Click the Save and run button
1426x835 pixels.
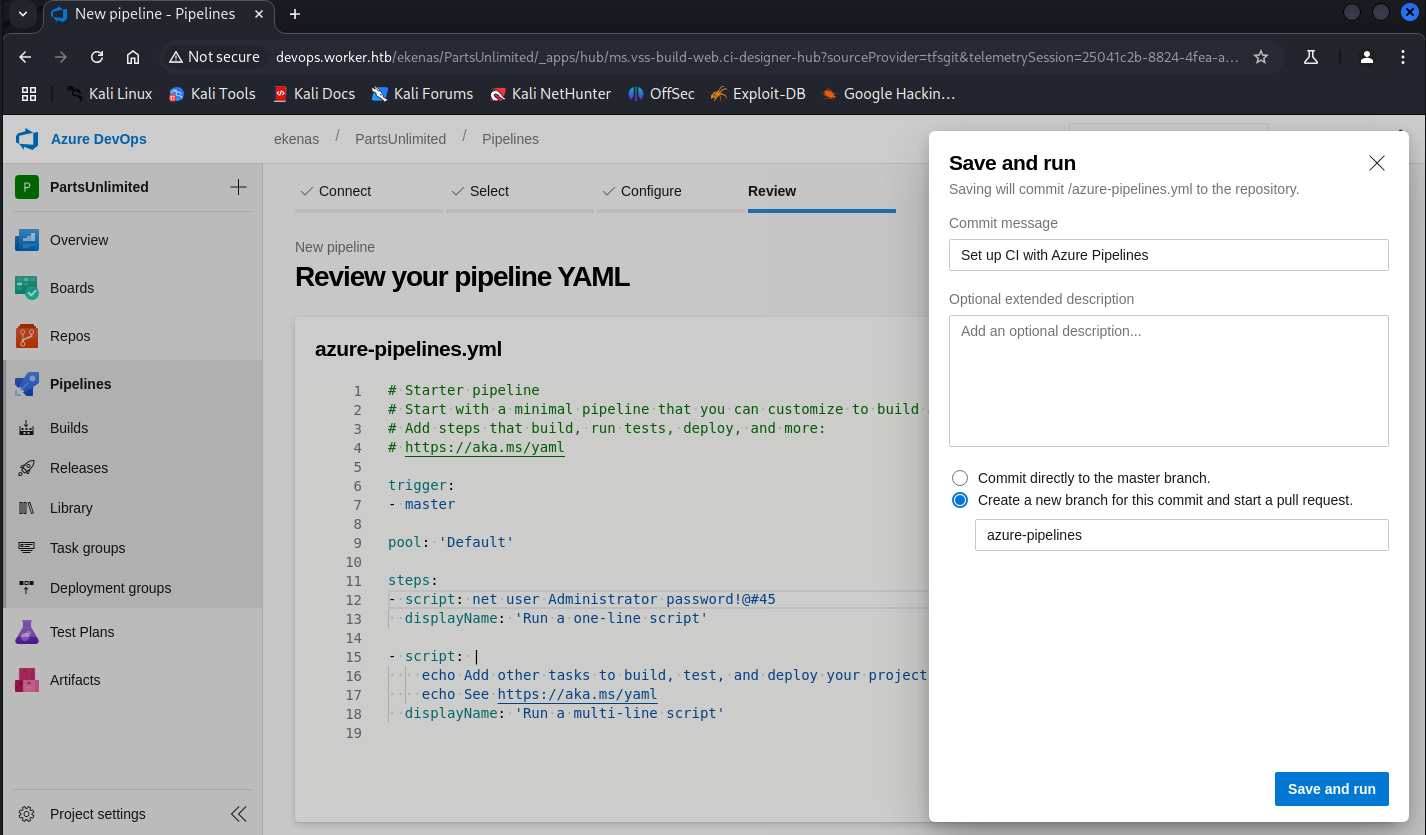click(1332, 789)
